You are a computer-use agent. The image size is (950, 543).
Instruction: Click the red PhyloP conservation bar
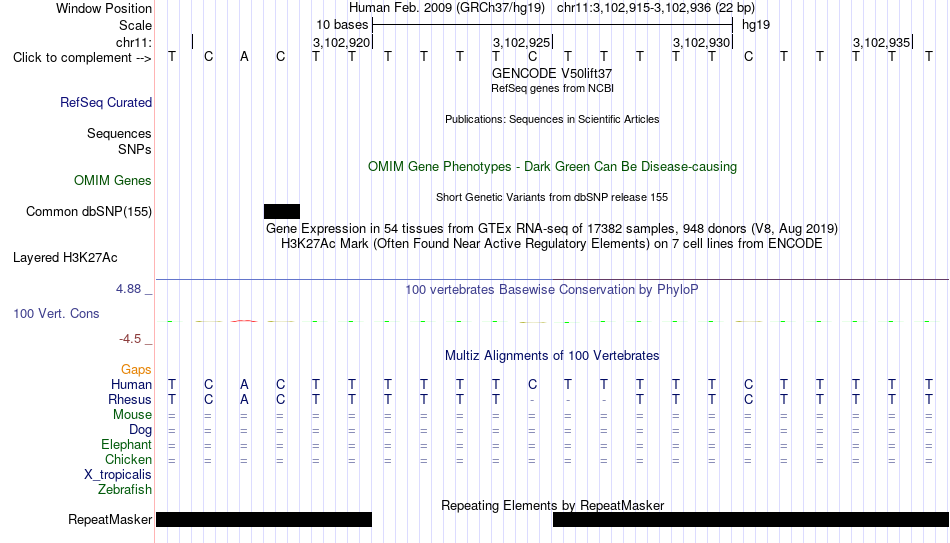pyautogui.click(x=244, y=321)
